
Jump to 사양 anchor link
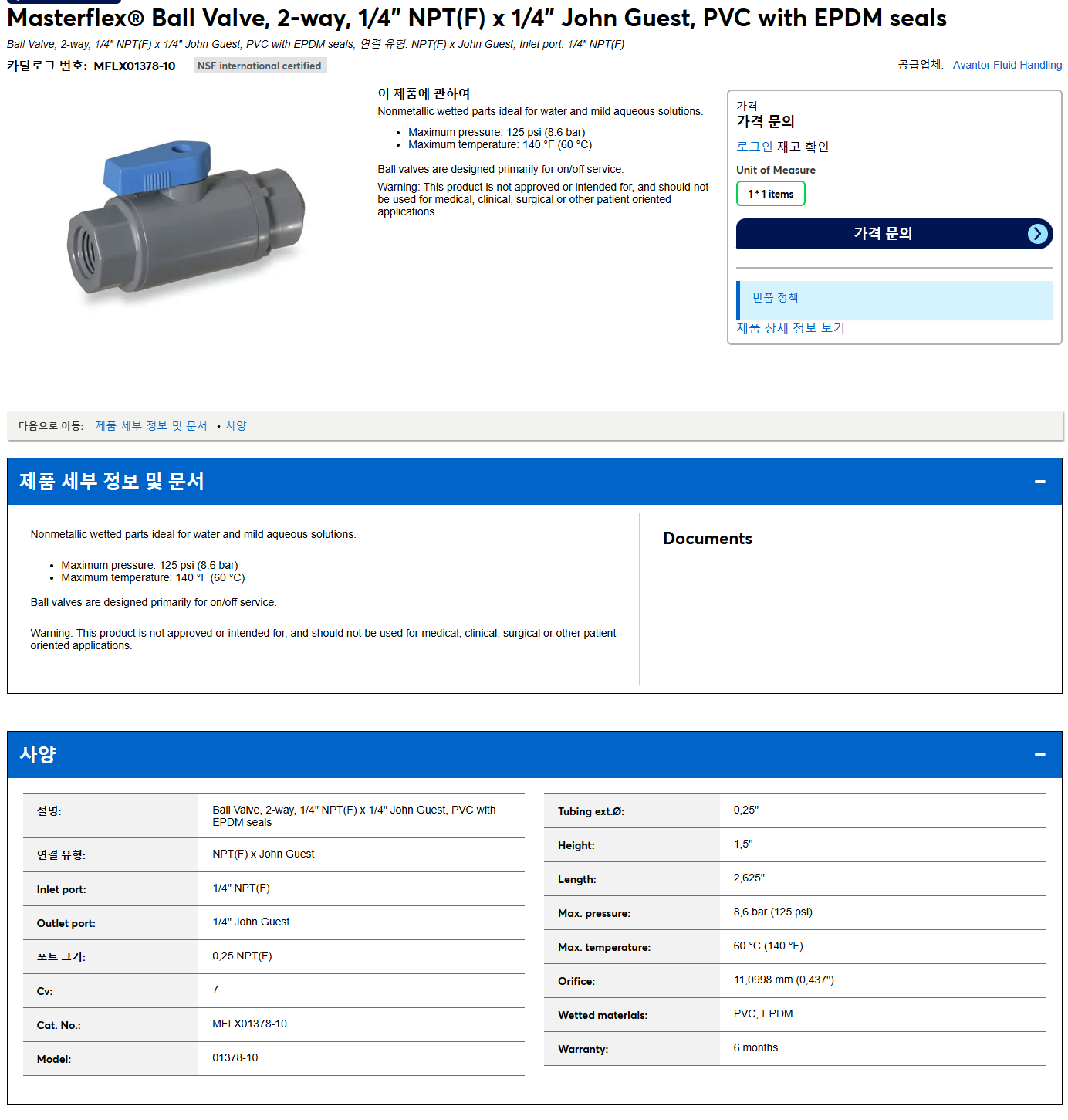click(236, 426)
